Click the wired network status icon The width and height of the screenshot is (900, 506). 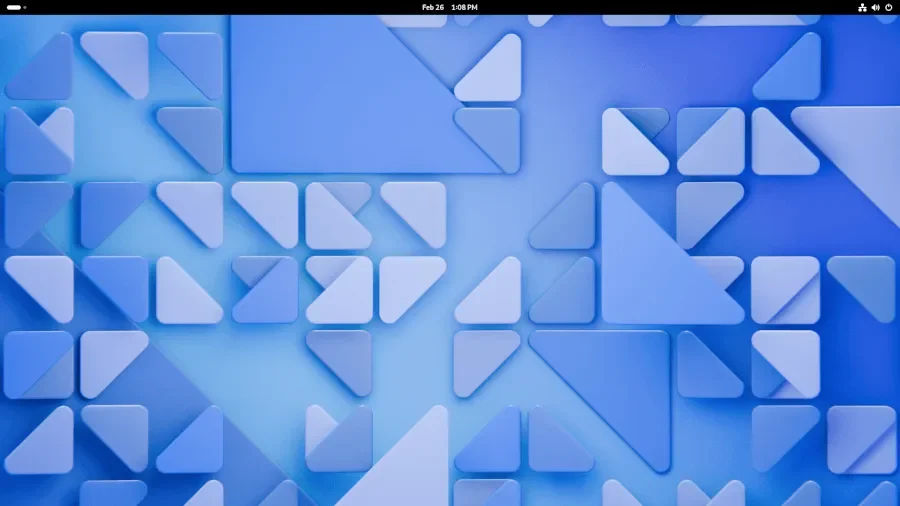[862, 7]
